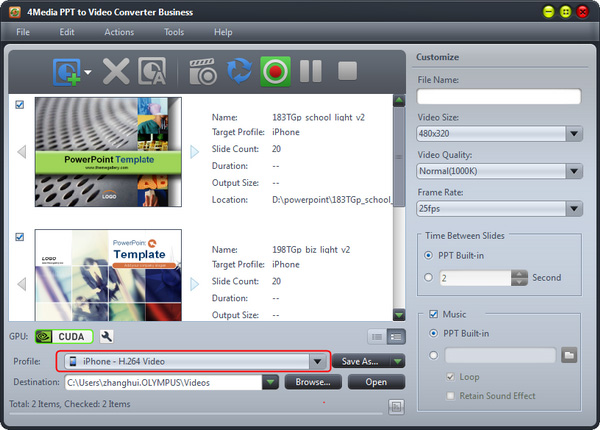
Task: Expand the iPhone H.264 Profile dropdown
Action: [x=318, y=361]
